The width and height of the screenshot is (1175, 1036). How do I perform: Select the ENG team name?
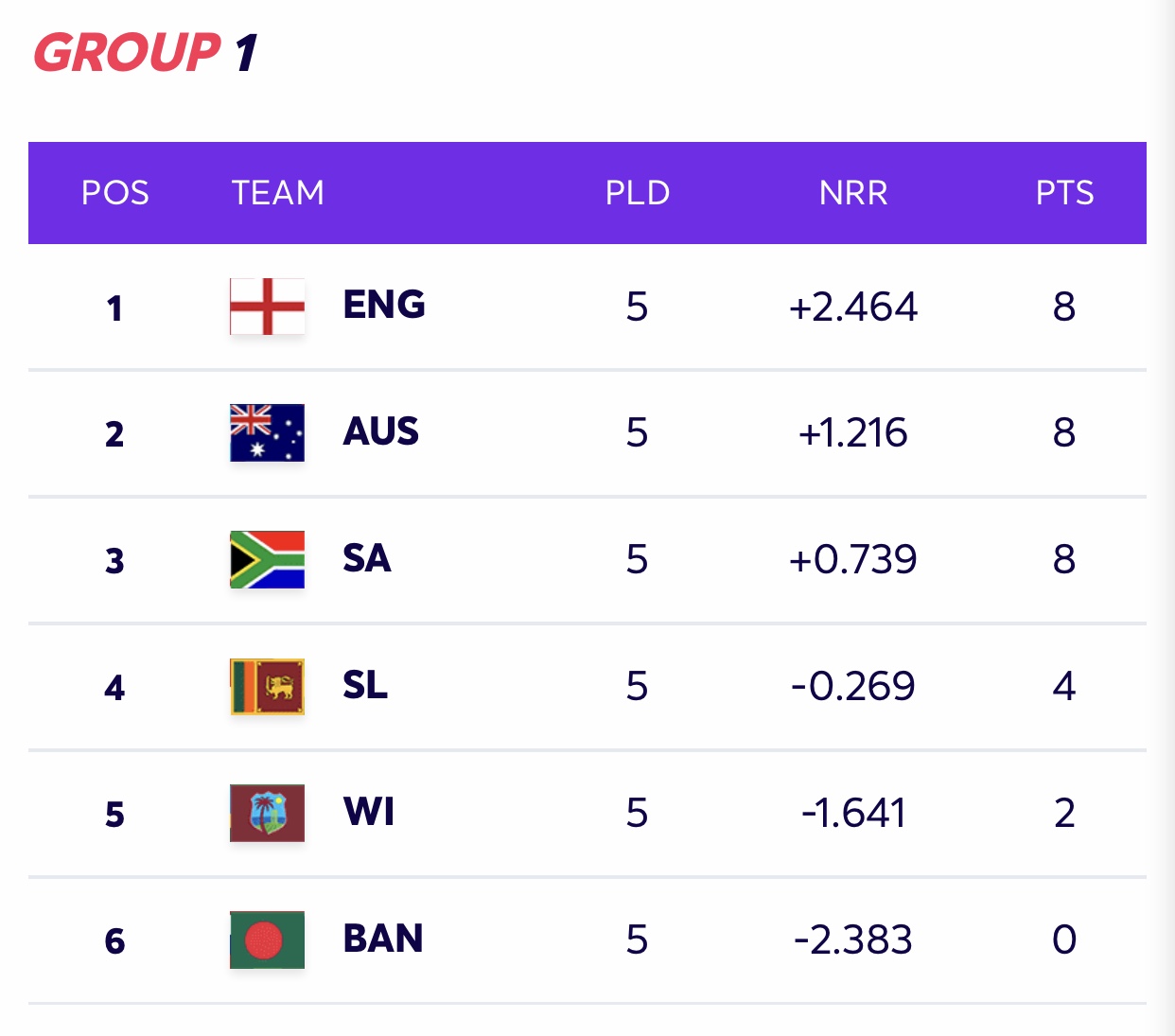(x=384, y=306)
